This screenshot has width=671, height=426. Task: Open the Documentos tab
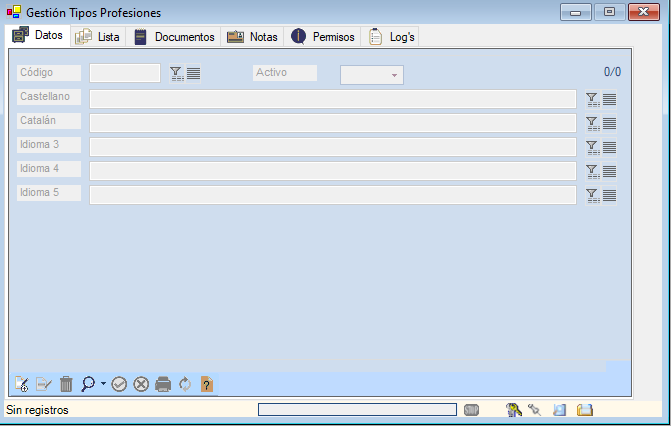click(175, 37)
